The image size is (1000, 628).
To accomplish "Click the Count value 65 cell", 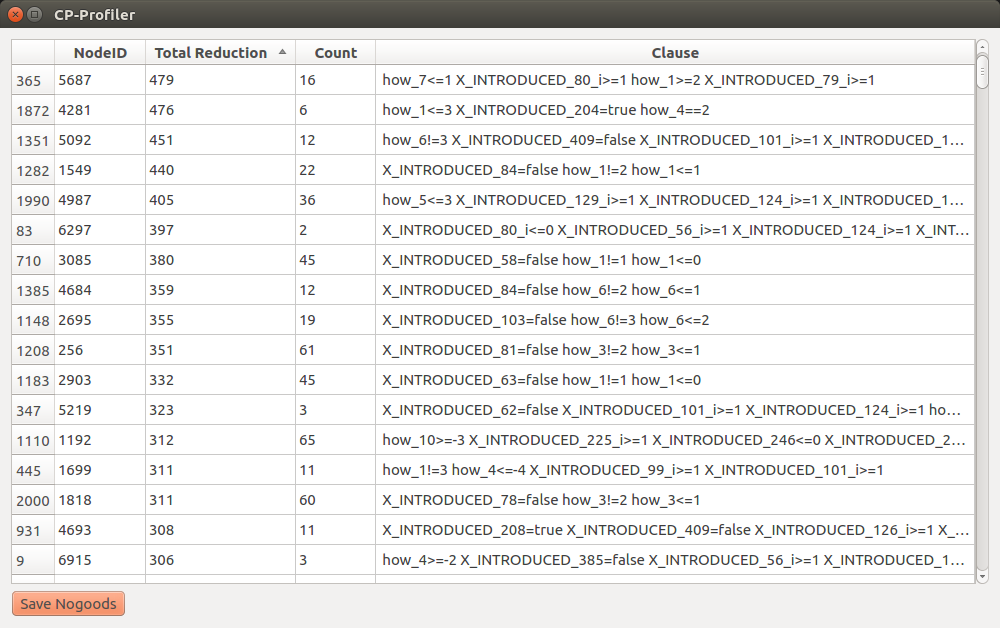I will [336, 440].
